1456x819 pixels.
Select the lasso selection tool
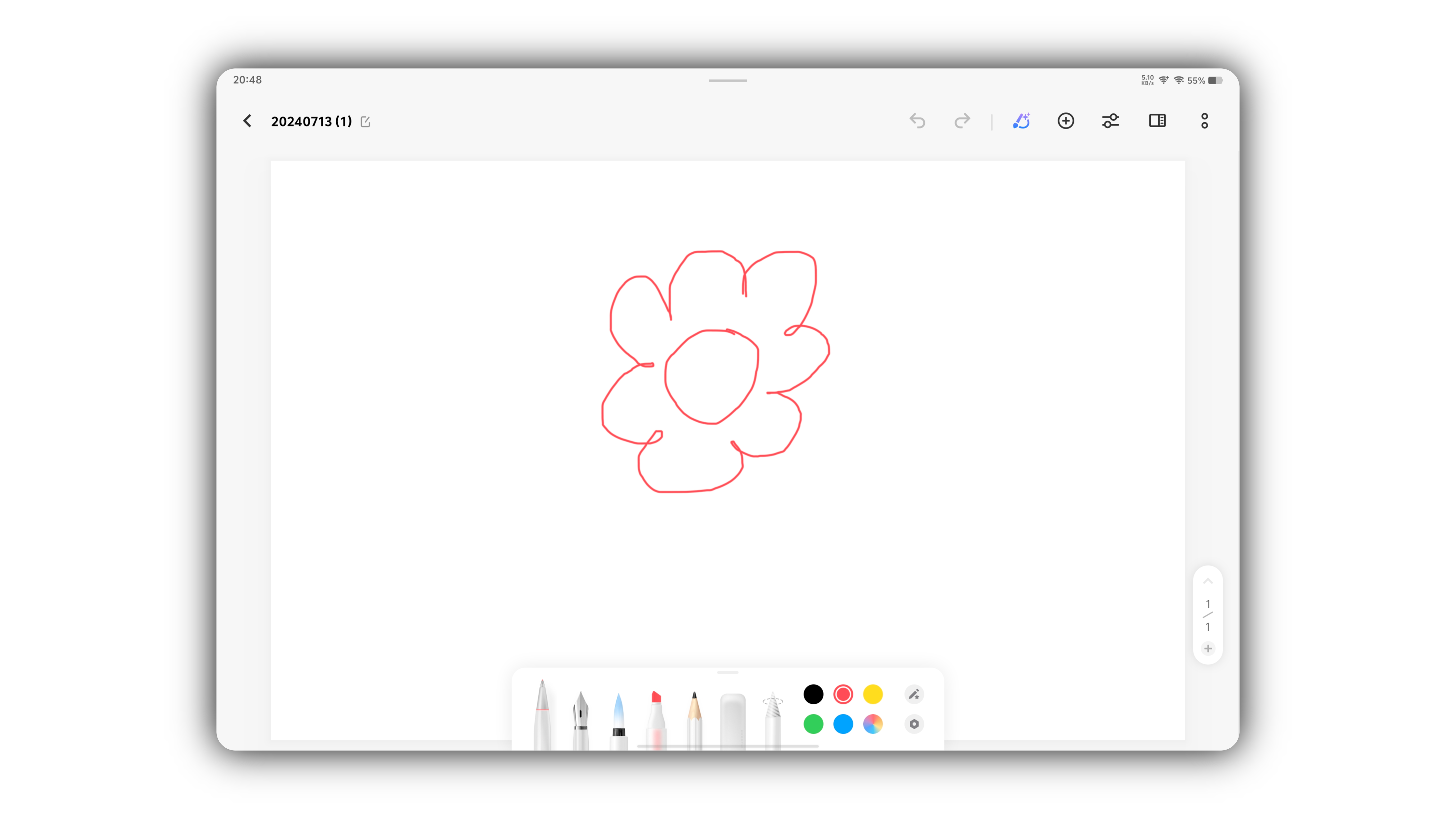pyautogui.click(x=773, y=721)
